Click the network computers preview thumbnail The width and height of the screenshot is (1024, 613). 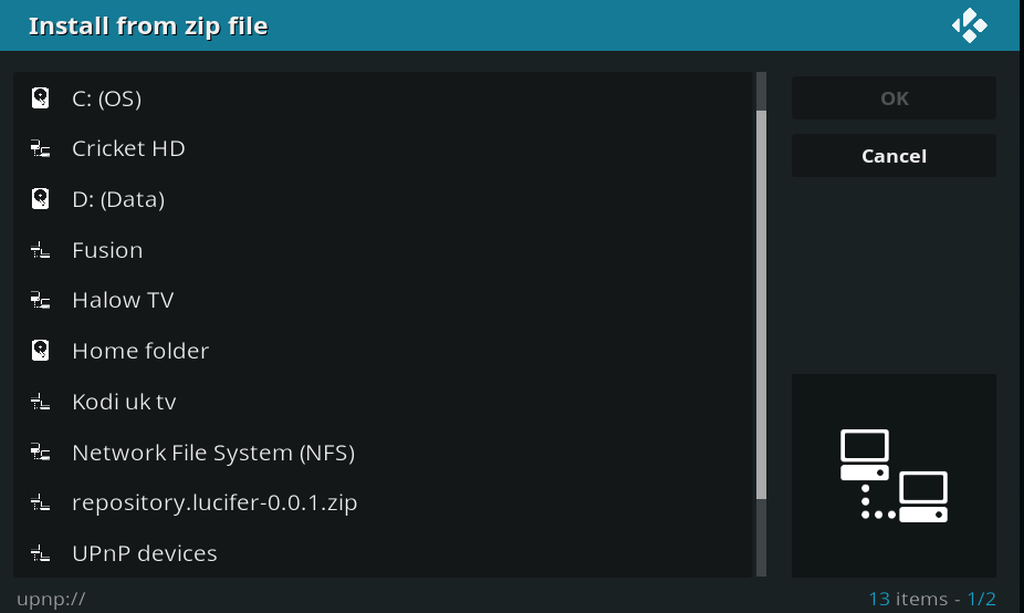tap(893, 475)
